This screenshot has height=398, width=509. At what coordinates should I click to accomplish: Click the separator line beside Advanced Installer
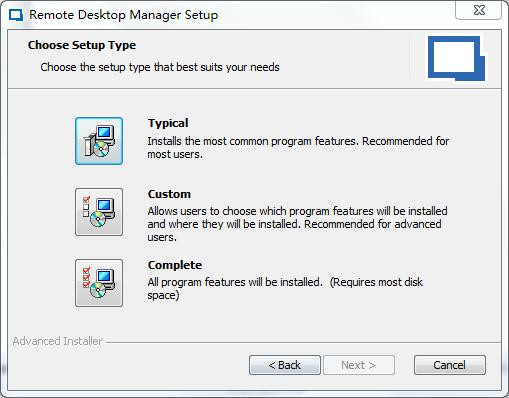click(x=303, y=342)
